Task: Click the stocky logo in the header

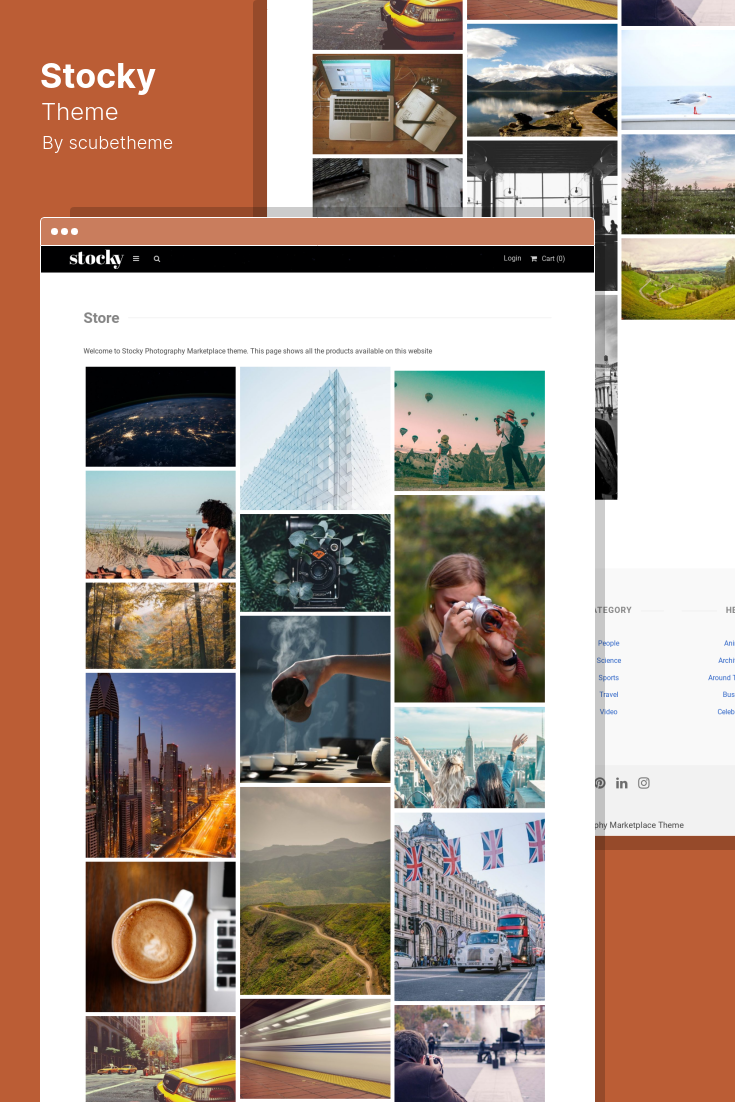Action: tap(96, 259)
